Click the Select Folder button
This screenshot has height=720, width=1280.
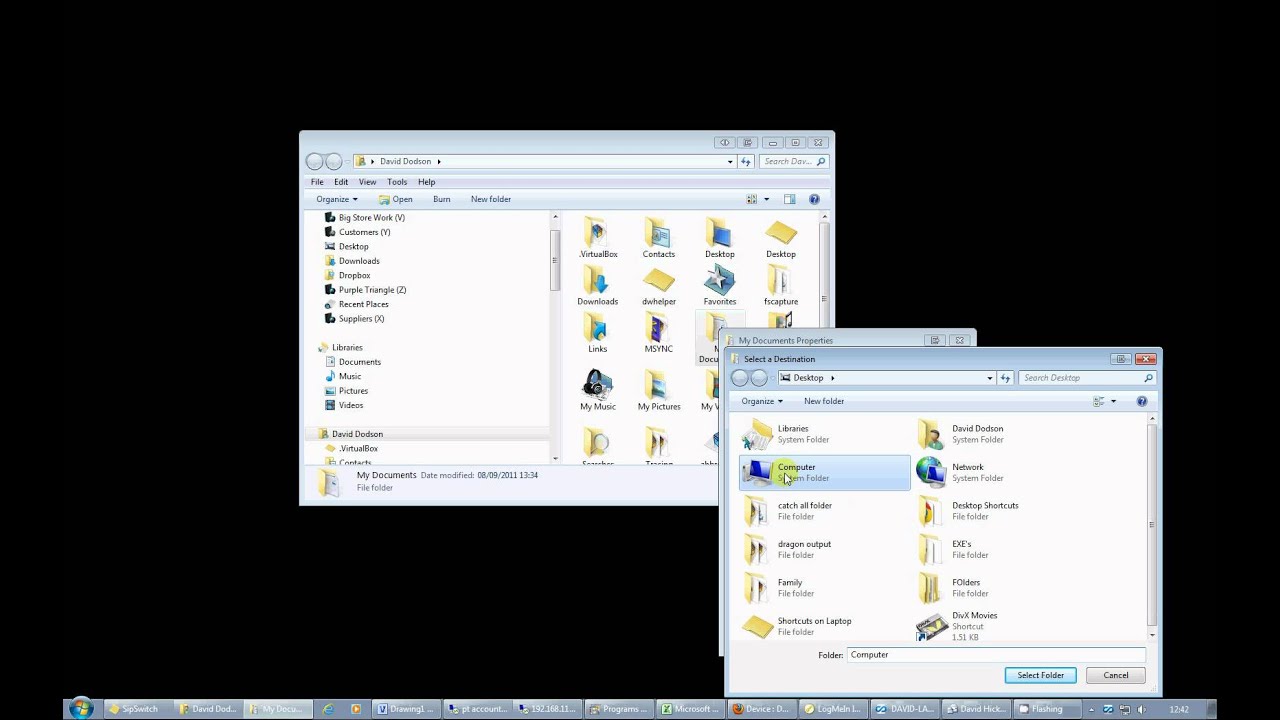(1040, 675)
